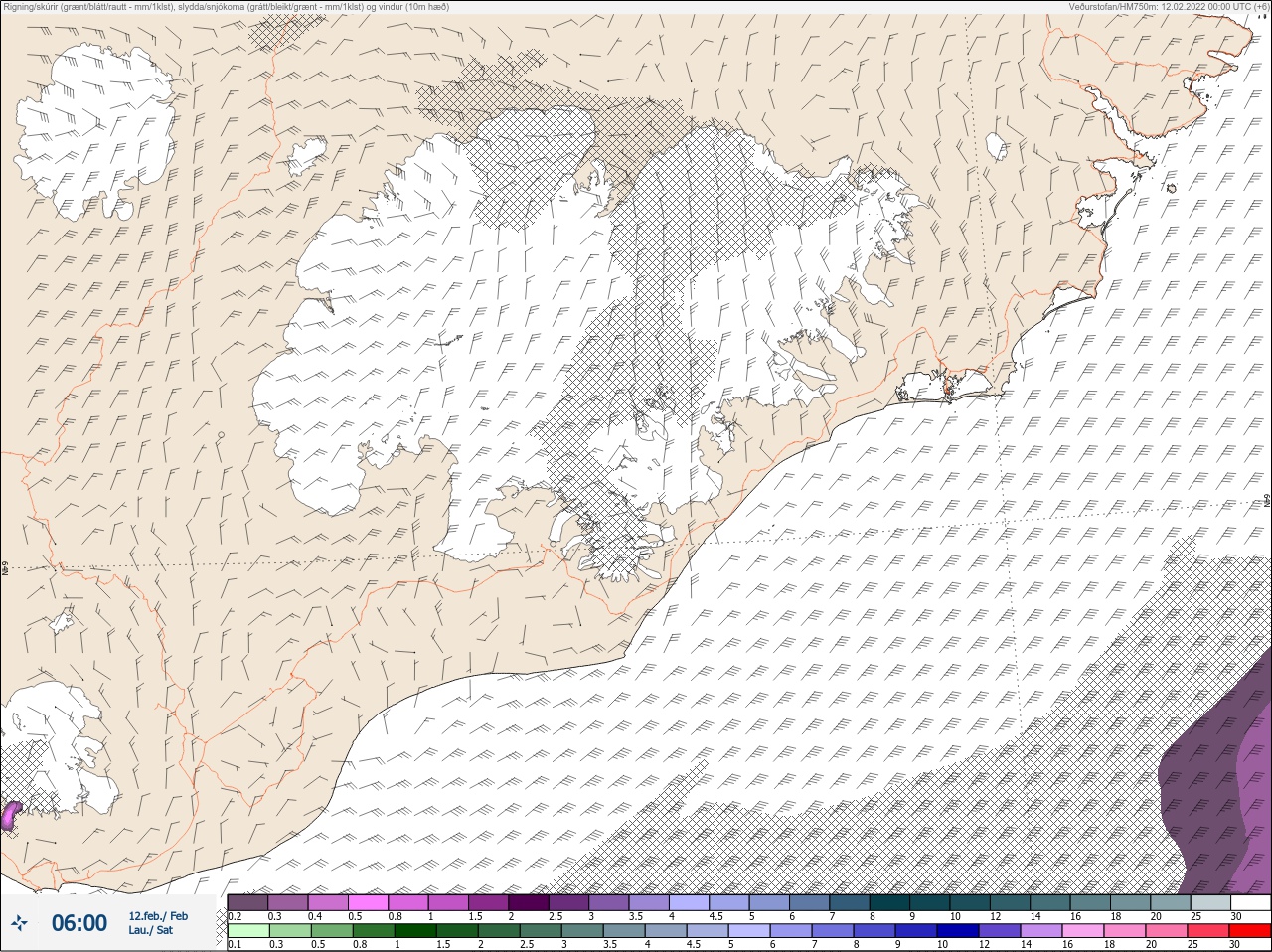Select bottom-row swatch between 20 and 25

coord(1167,931)
